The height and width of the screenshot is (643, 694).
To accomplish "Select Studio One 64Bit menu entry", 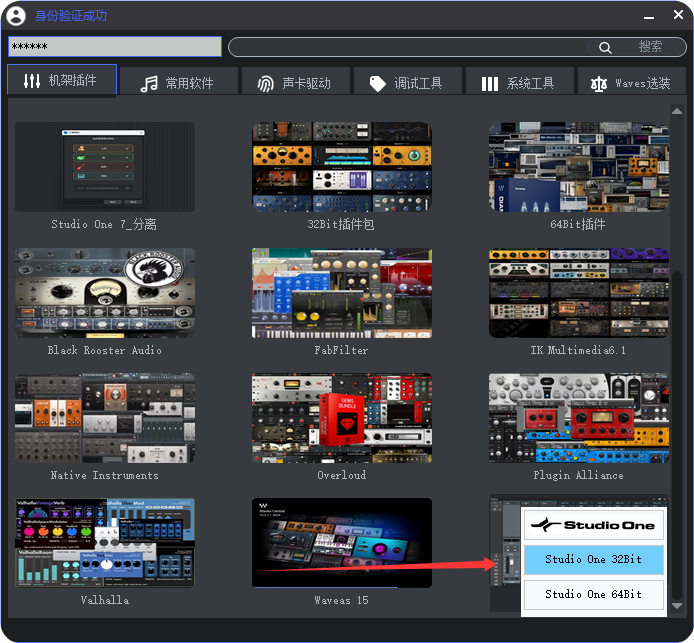I will click(594, 594).
